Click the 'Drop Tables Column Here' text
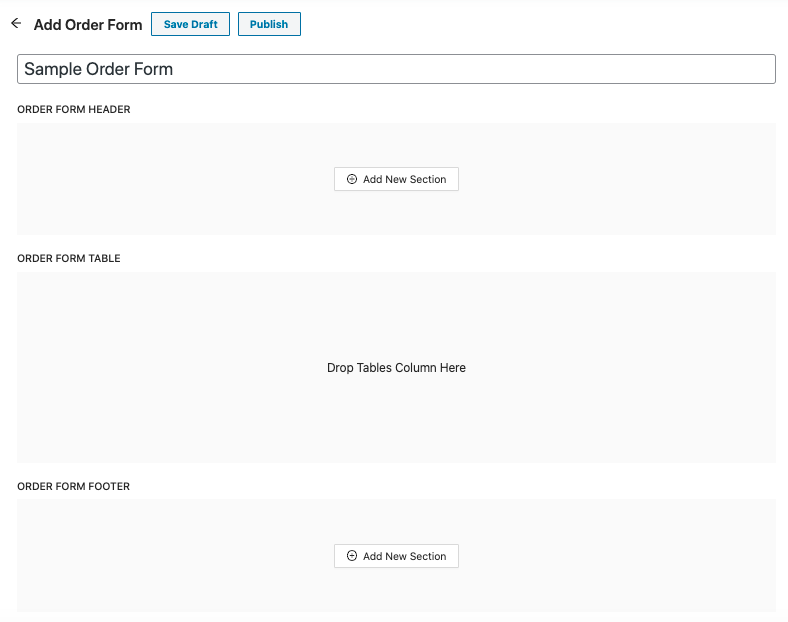Screen dimensions: 788x622 pos(396,368)
